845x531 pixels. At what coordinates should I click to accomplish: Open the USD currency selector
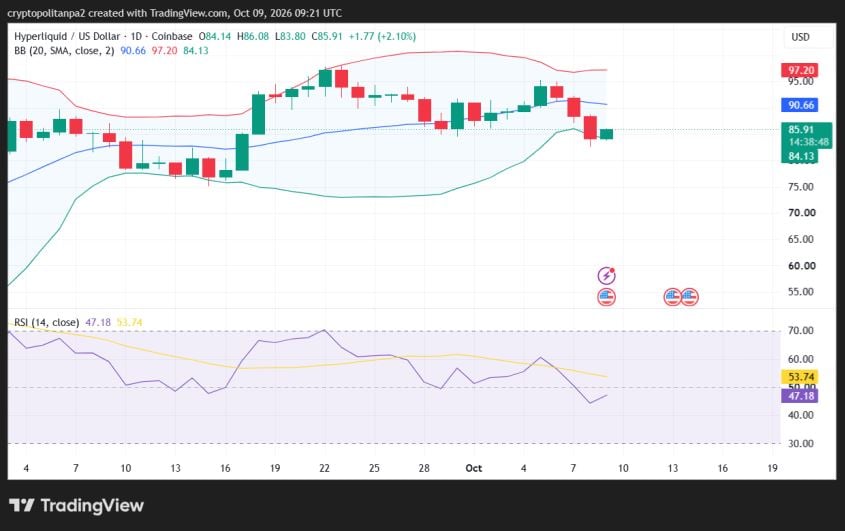800,37
